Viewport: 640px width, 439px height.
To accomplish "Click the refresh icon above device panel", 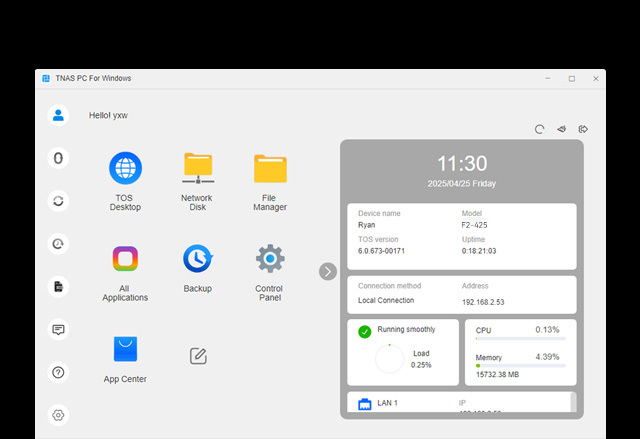I will (x=539, y=129).
